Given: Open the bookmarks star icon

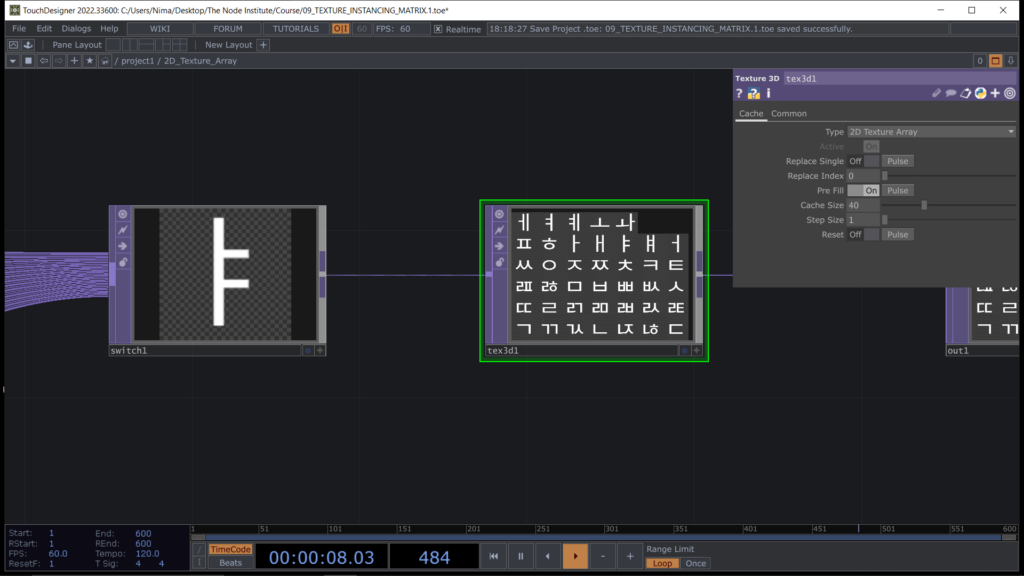Looking at the screenshot, I should tap(89, 61).
